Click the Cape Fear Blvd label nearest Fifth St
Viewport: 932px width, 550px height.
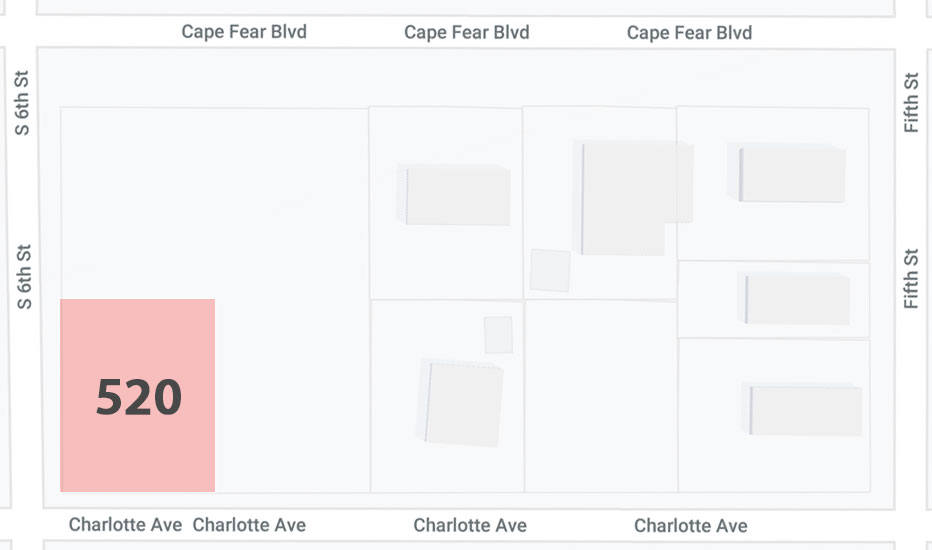pyautogui.click(x=689, y=33)
